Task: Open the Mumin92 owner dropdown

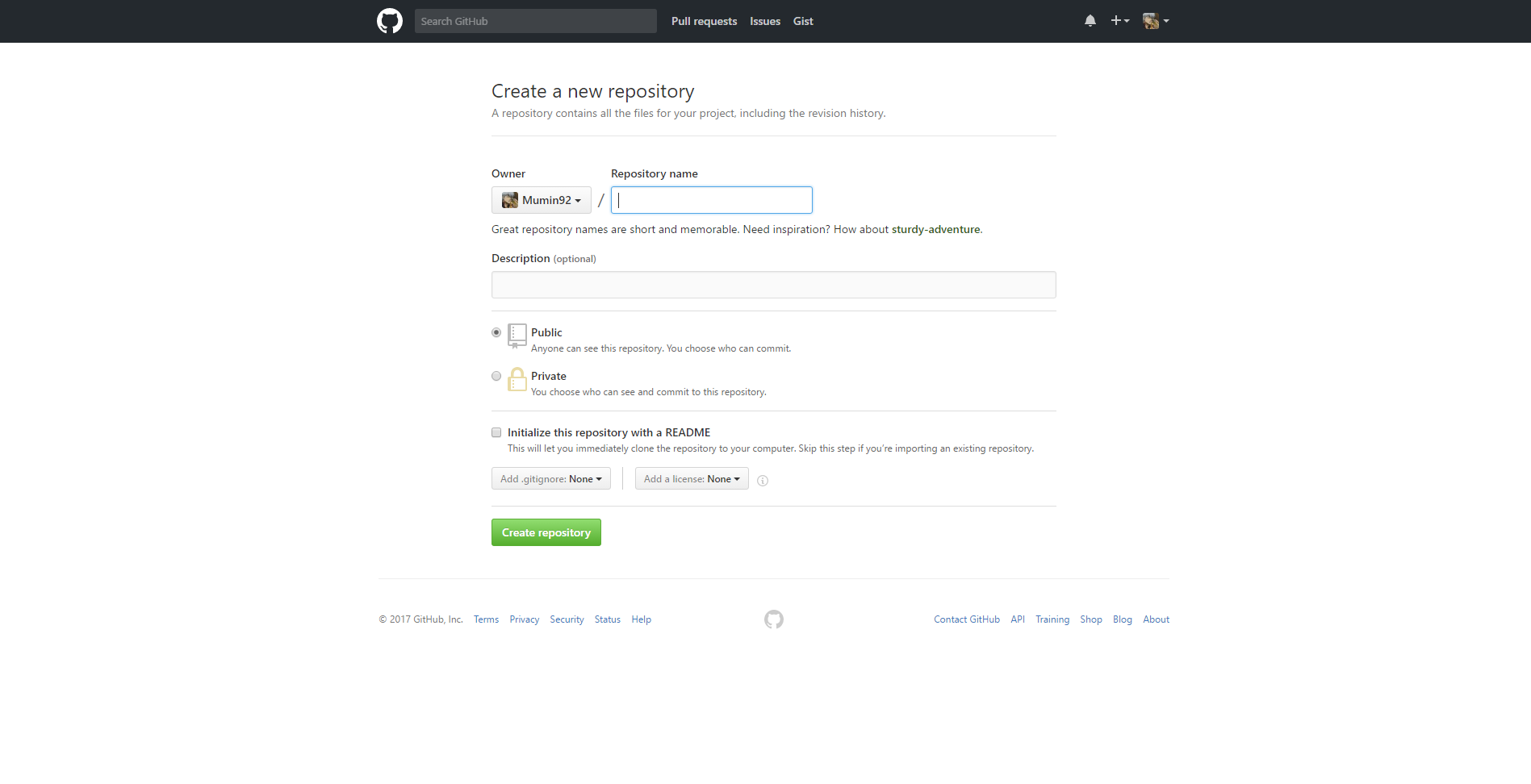Action: [541, 200]
